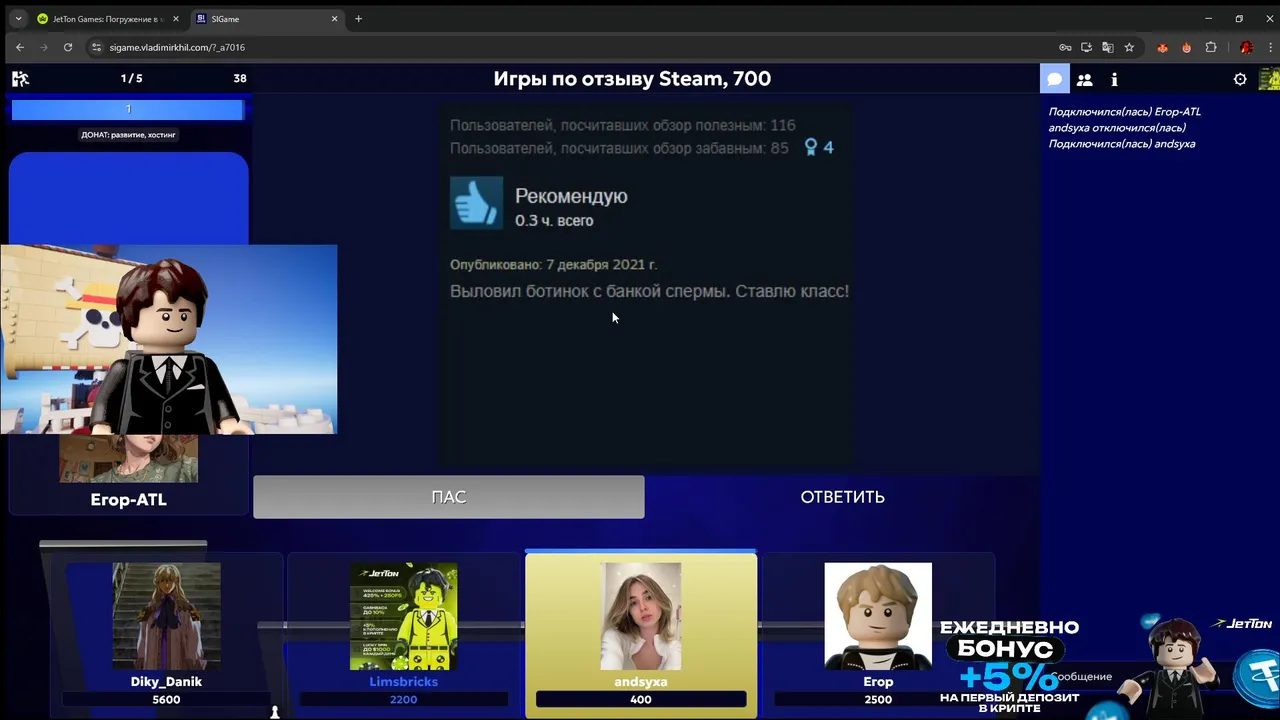The height and width of the screenshot is (720, 1280).
Task: Show the players list icon
Action: (1084, 79)
